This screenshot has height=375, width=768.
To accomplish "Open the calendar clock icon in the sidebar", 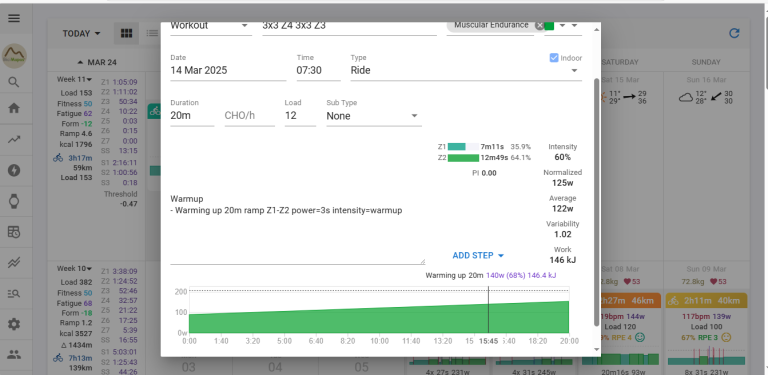I will click(x=14, y=232).
